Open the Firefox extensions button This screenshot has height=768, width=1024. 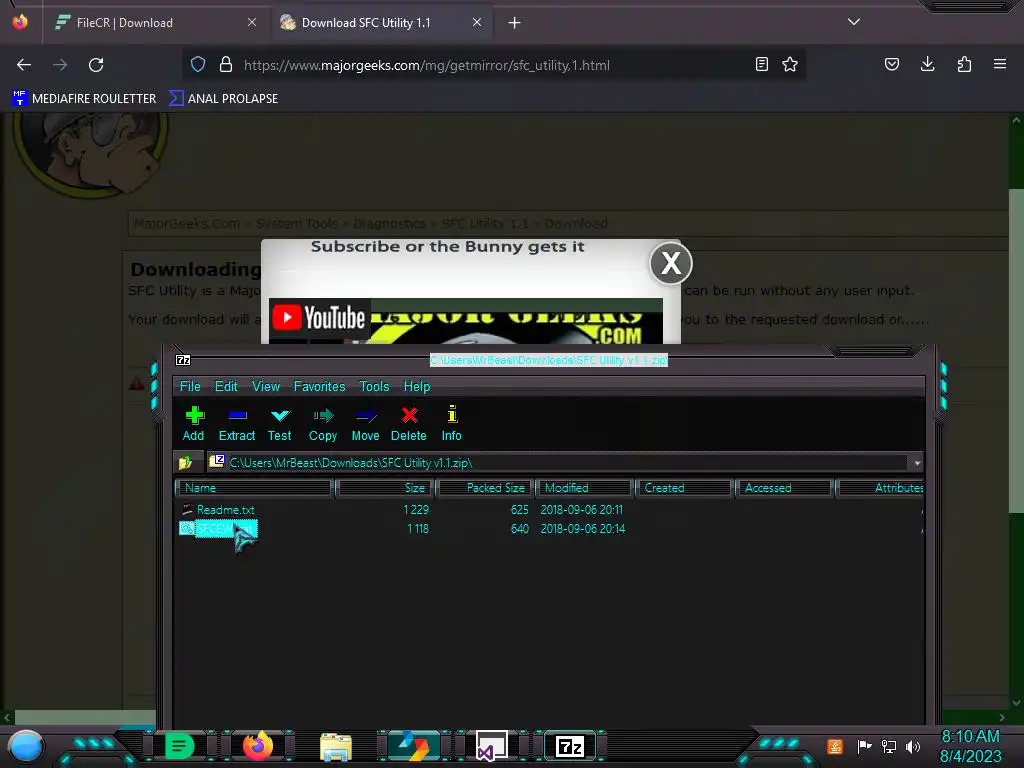pos(964,64)
